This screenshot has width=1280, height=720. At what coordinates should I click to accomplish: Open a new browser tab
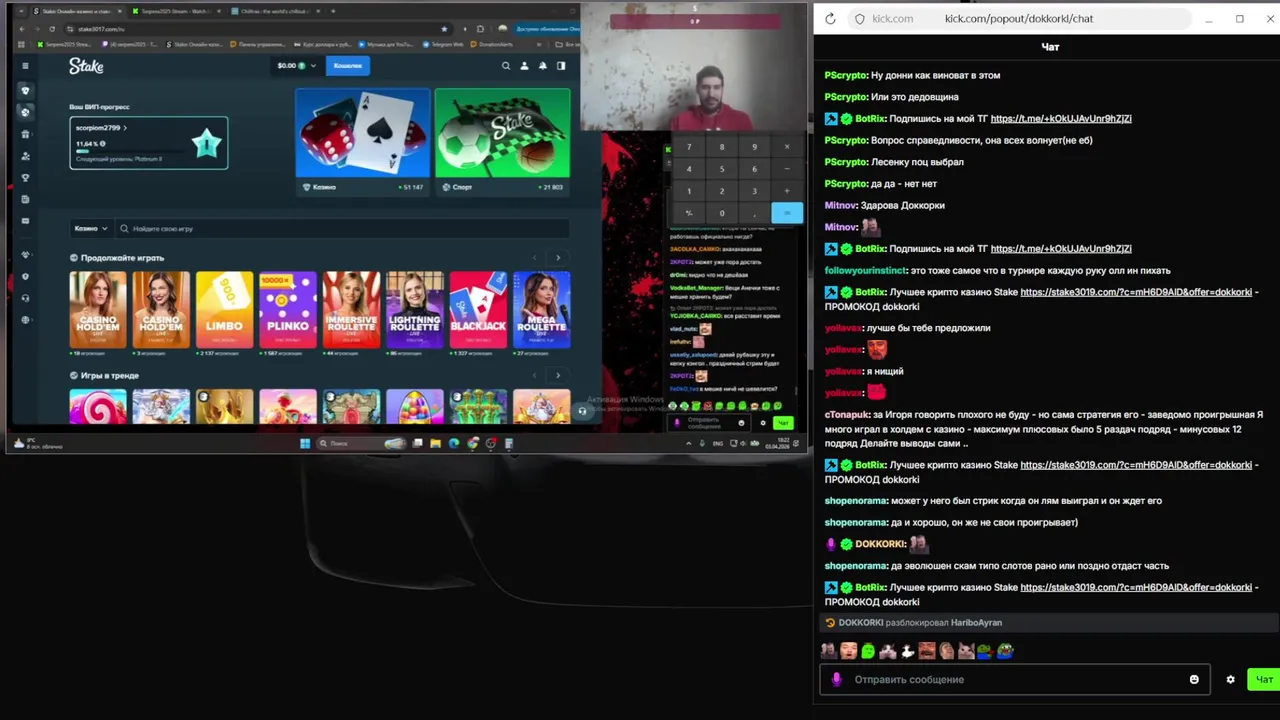pos(333,11)
